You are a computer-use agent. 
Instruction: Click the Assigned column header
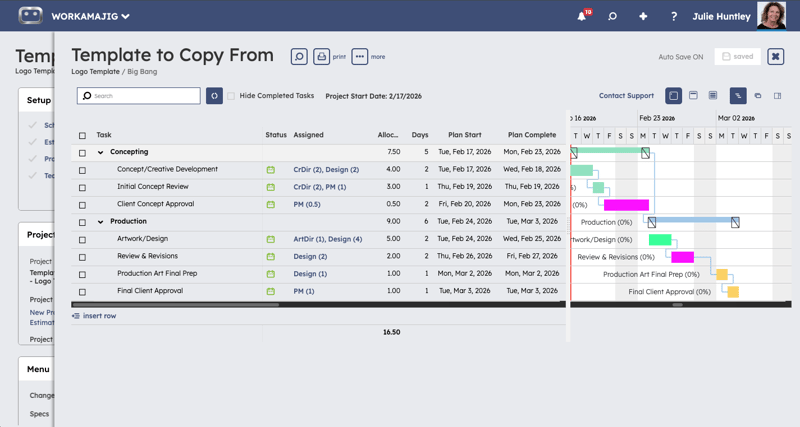pos(308,135)
